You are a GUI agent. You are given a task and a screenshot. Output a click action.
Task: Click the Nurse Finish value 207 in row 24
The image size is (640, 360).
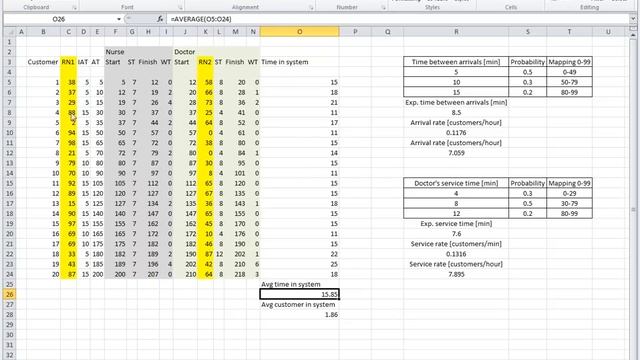click(149, 274)
